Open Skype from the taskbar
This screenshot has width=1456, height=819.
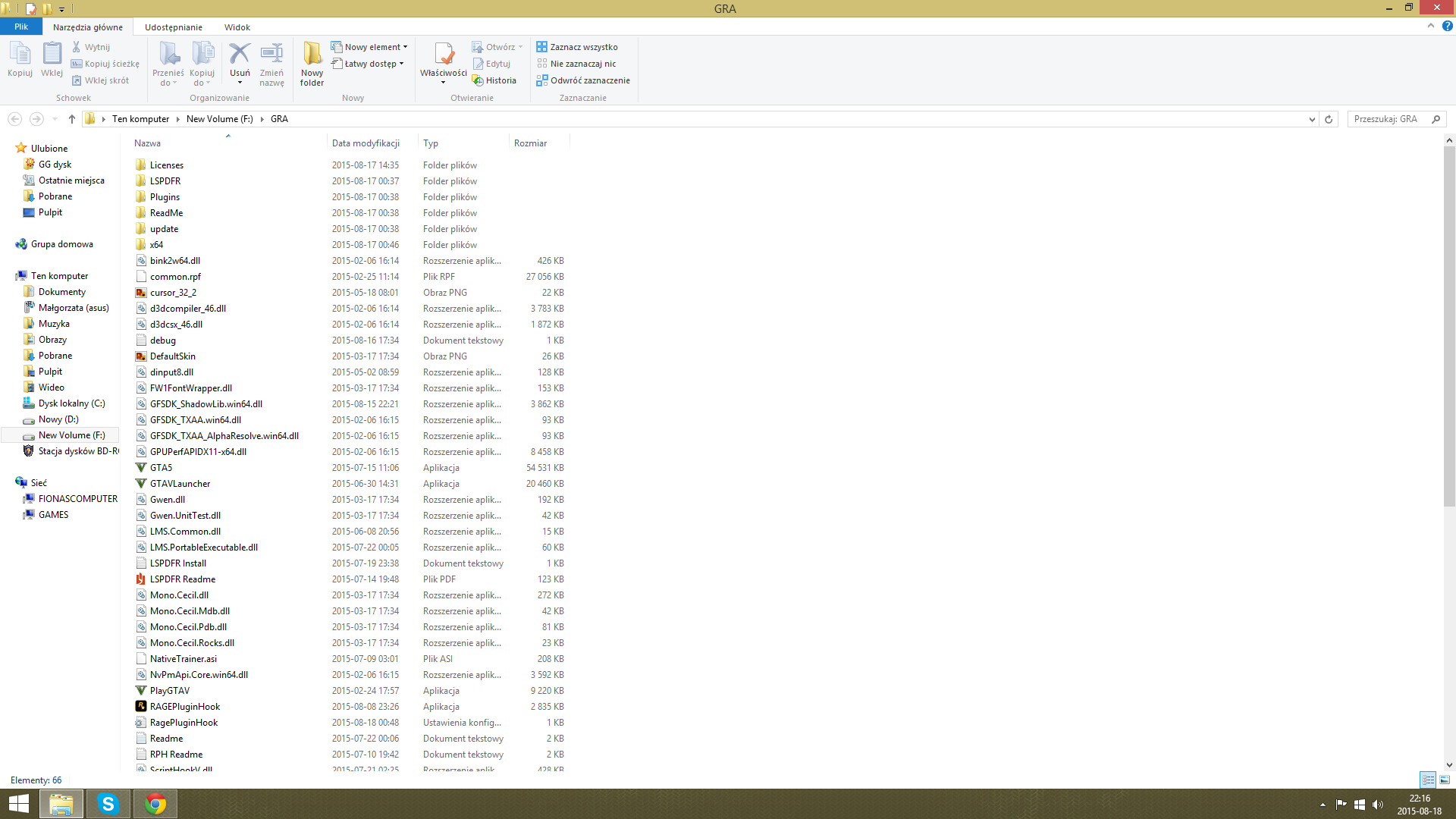click(x=108, y=804)
